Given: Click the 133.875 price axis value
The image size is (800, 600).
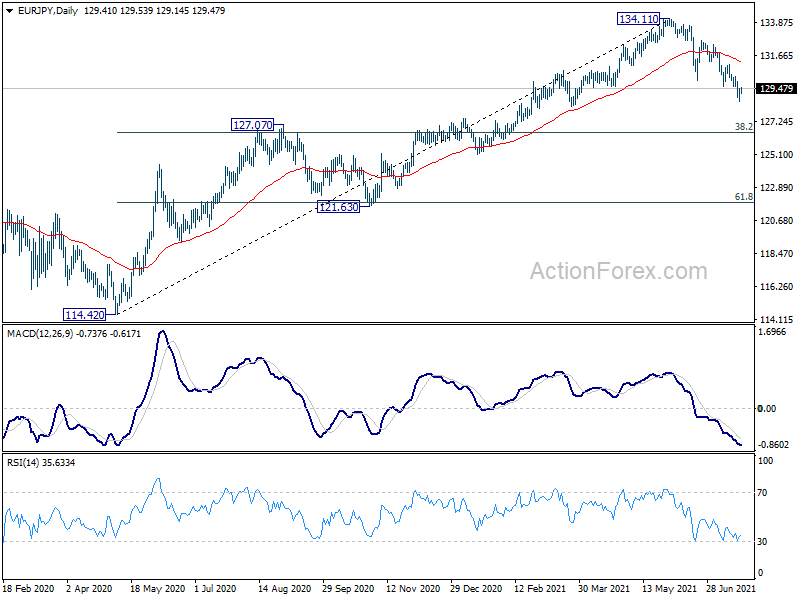Looking at the screenshot, I should point(777,22).
